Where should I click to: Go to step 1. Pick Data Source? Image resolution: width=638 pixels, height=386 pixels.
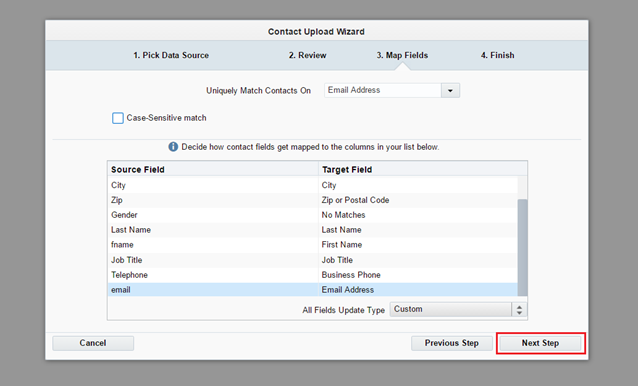click(171, 55)
